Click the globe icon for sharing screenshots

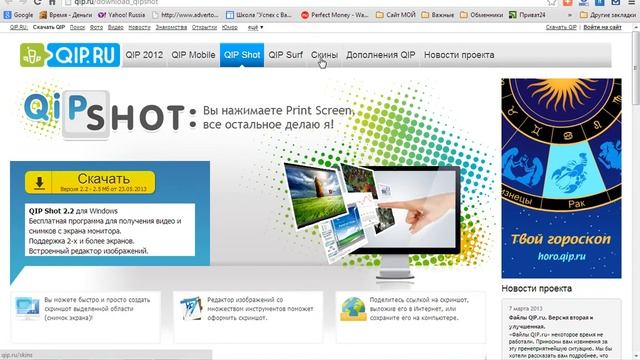point(353,309)
